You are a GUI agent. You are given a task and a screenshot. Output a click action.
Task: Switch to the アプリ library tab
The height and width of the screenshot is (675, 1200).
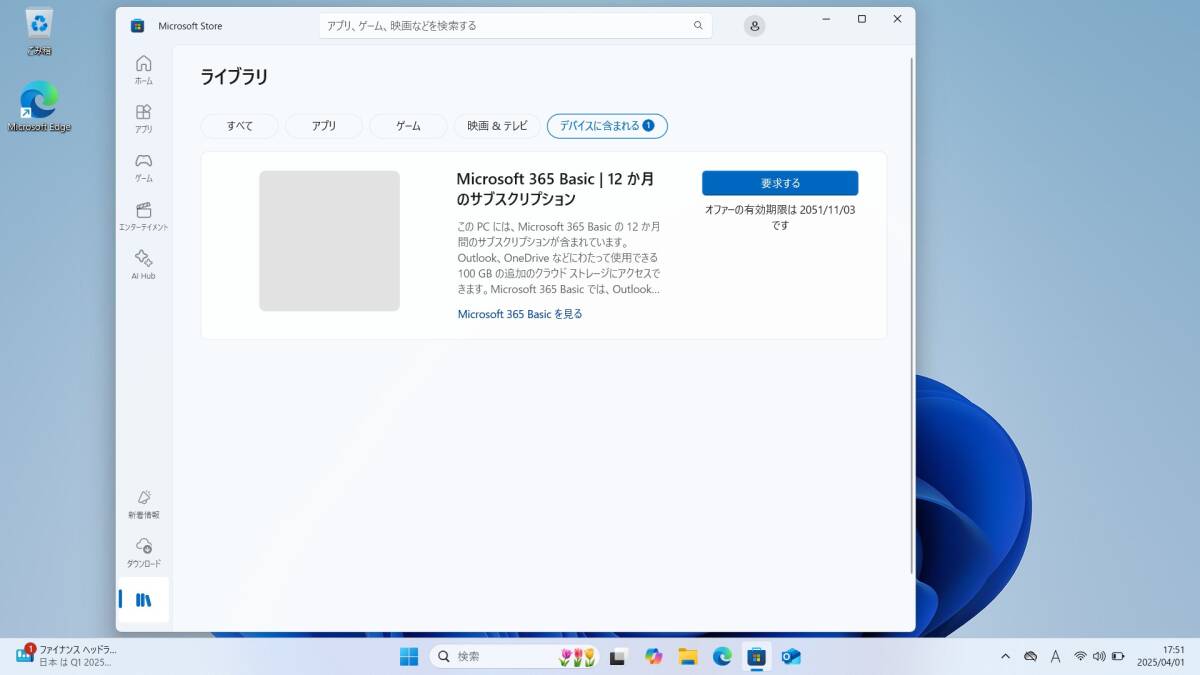pos(324,126)
